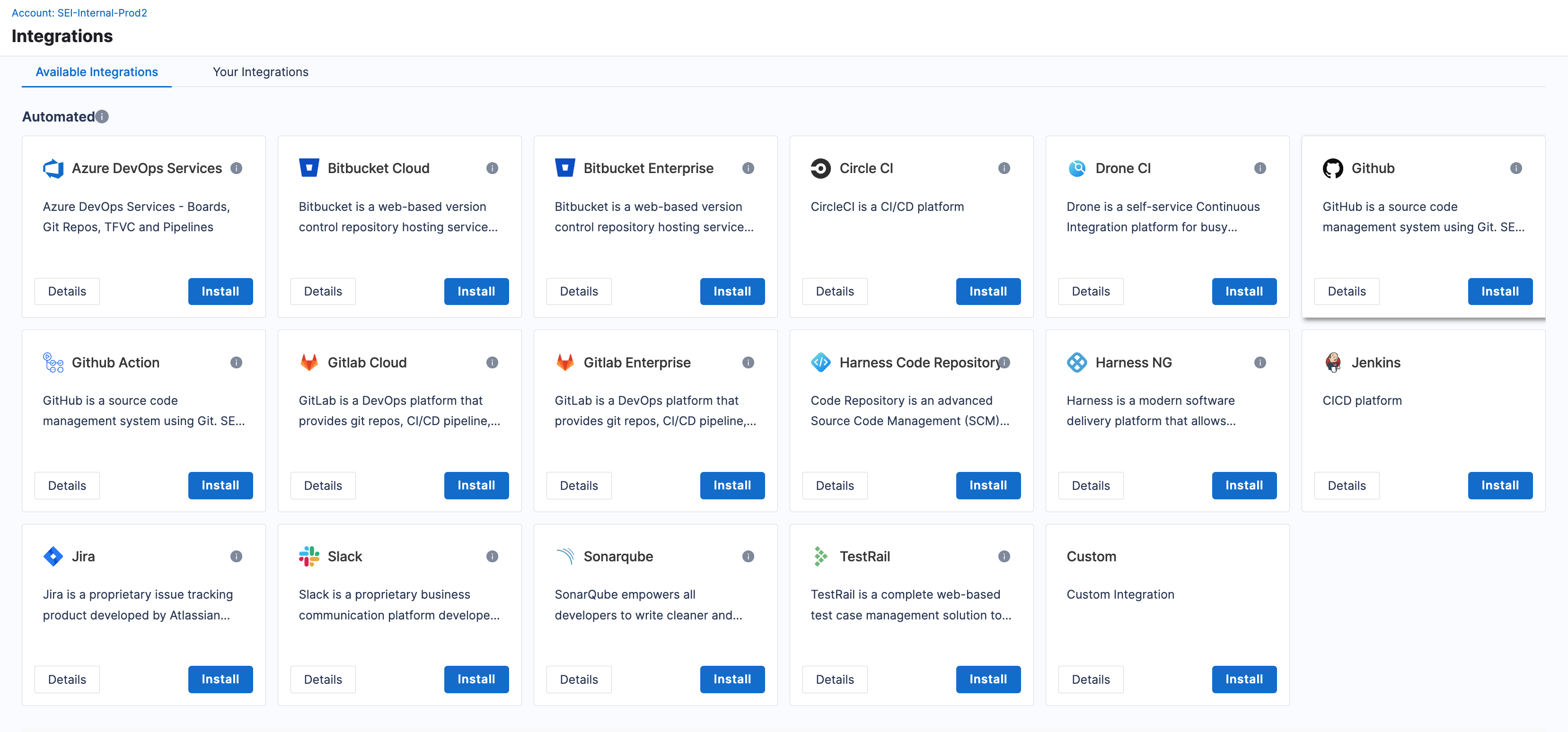
Task: Click info icon on Bitbucket Cloud card
Action: coord(492,168)
